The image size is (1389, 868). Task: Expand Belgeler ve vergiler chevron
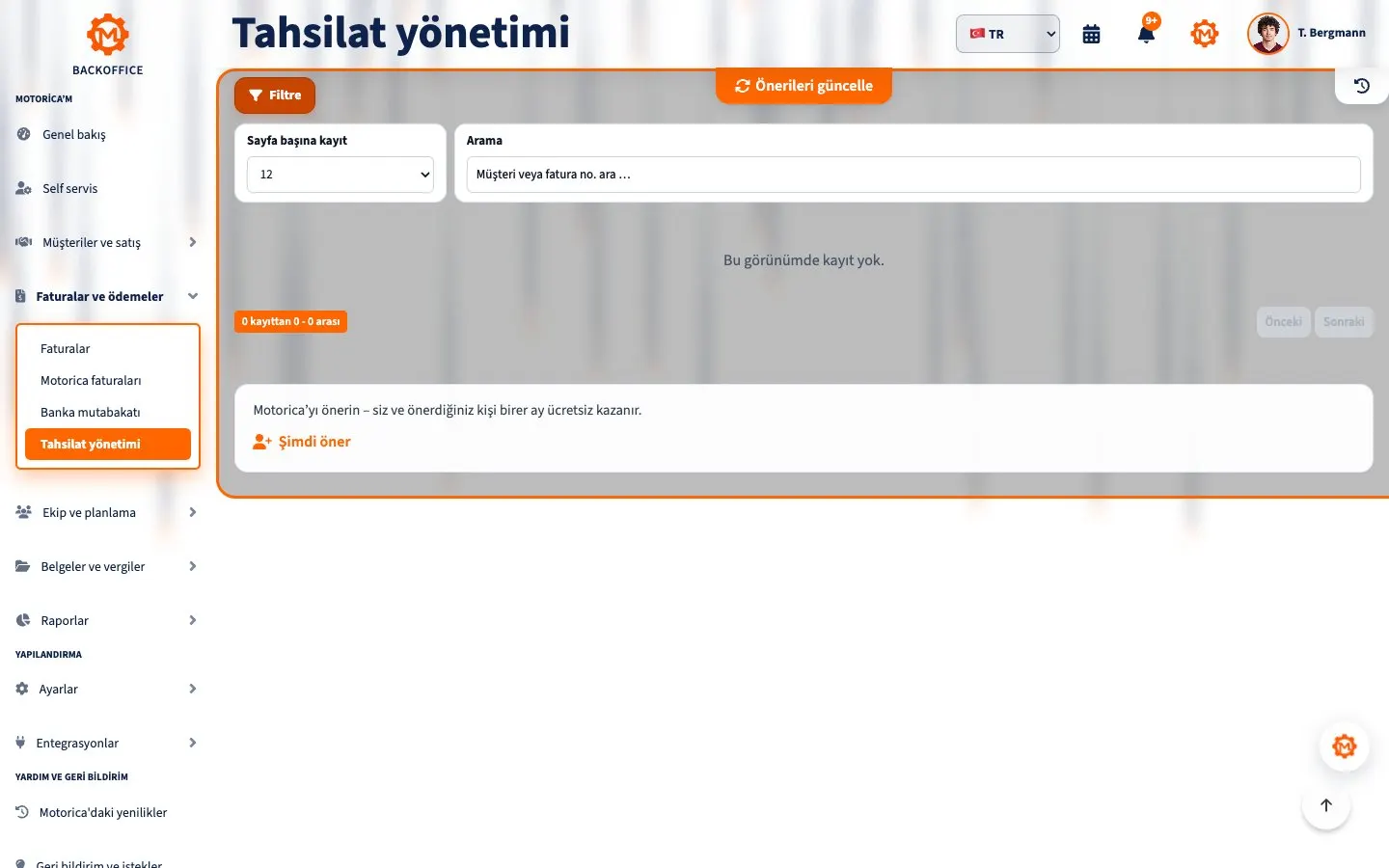(x=193, y=566)
